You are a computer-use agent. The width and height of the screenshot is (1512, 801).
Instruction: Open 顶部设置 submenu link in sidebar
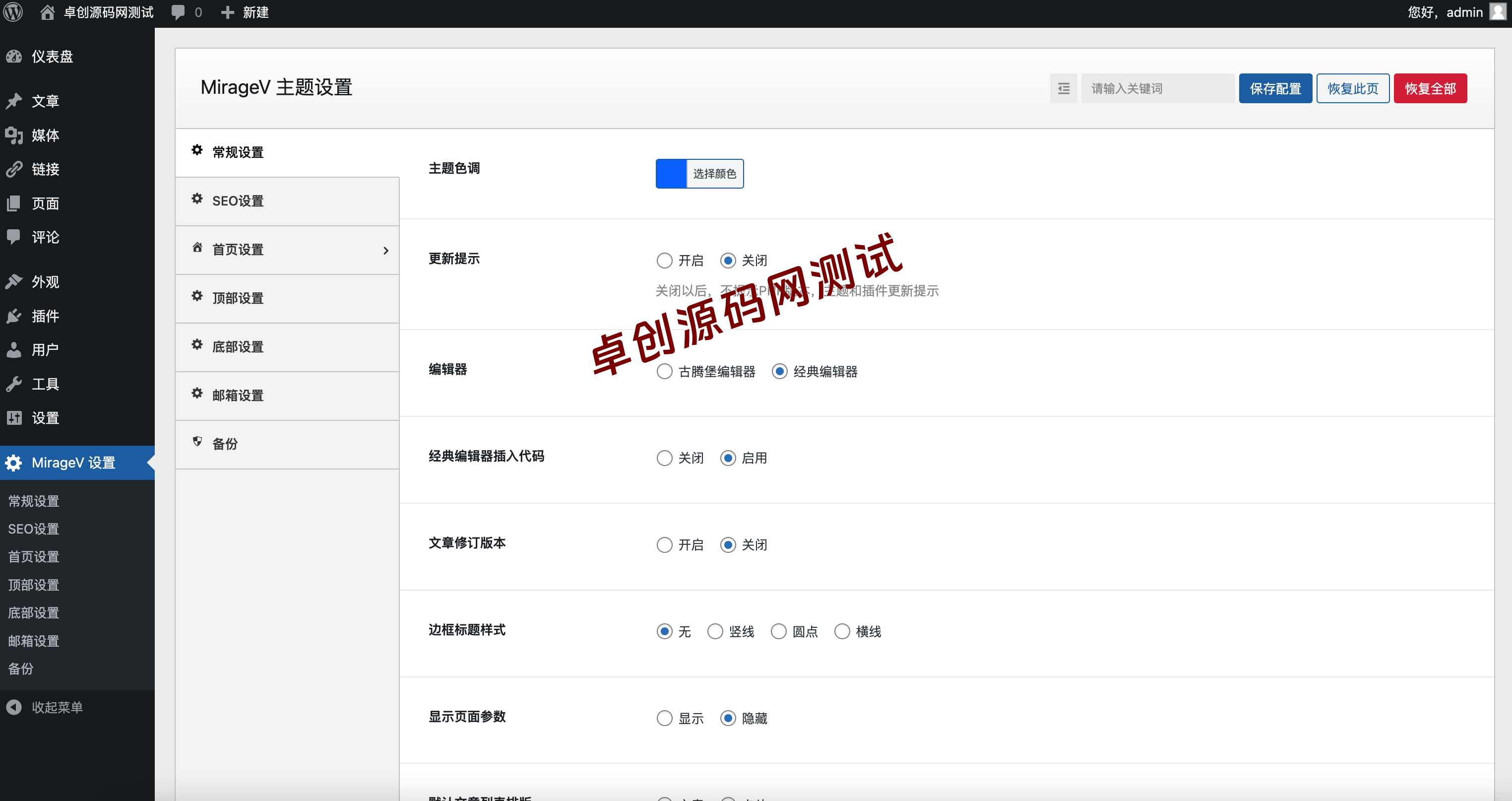pos(33,585)
